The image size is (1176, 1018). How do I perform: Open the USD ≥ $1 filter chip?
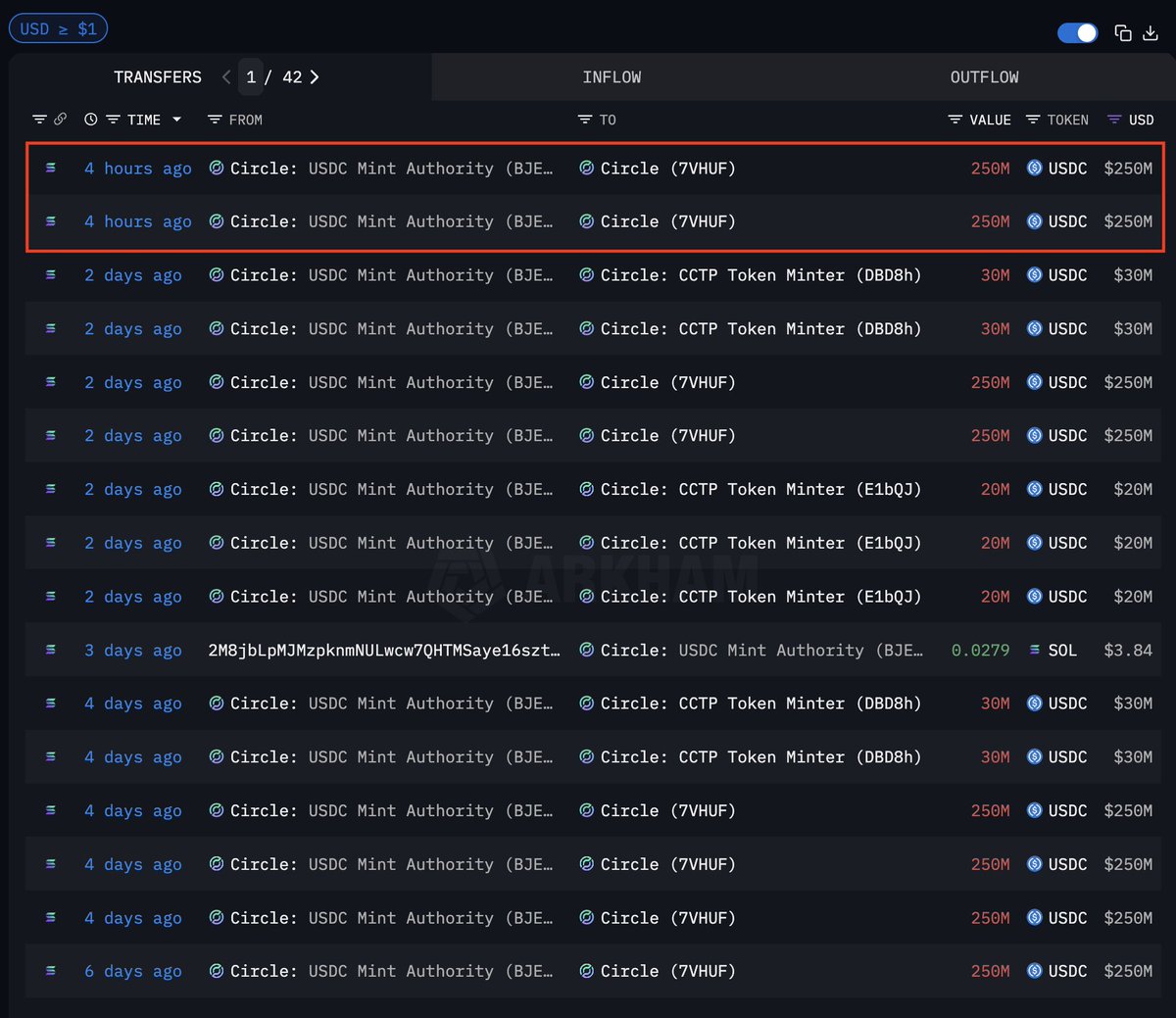[x=58, y=28]
